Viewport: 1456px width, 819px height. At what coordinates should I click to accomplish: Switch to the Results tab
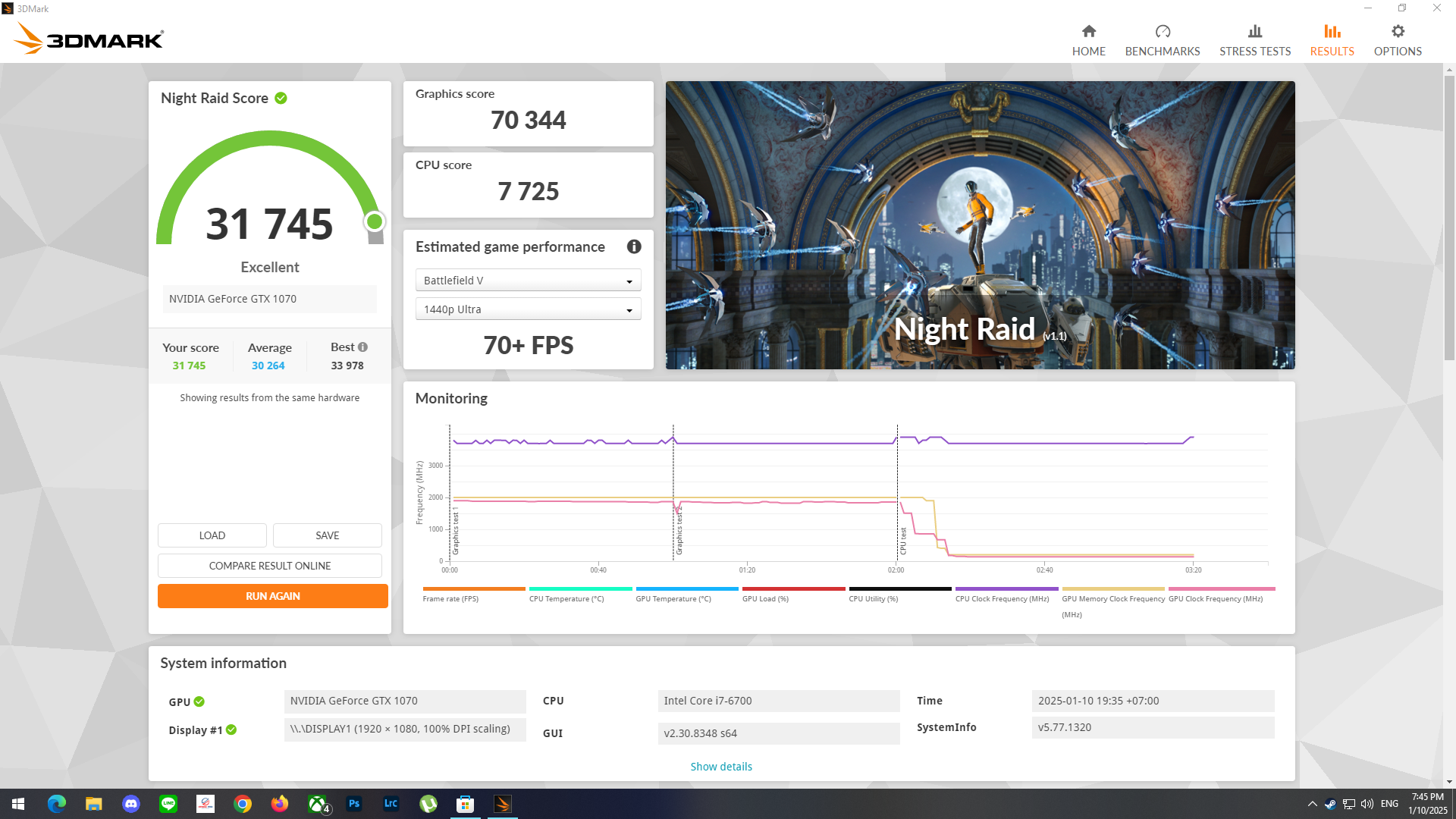1332,39
